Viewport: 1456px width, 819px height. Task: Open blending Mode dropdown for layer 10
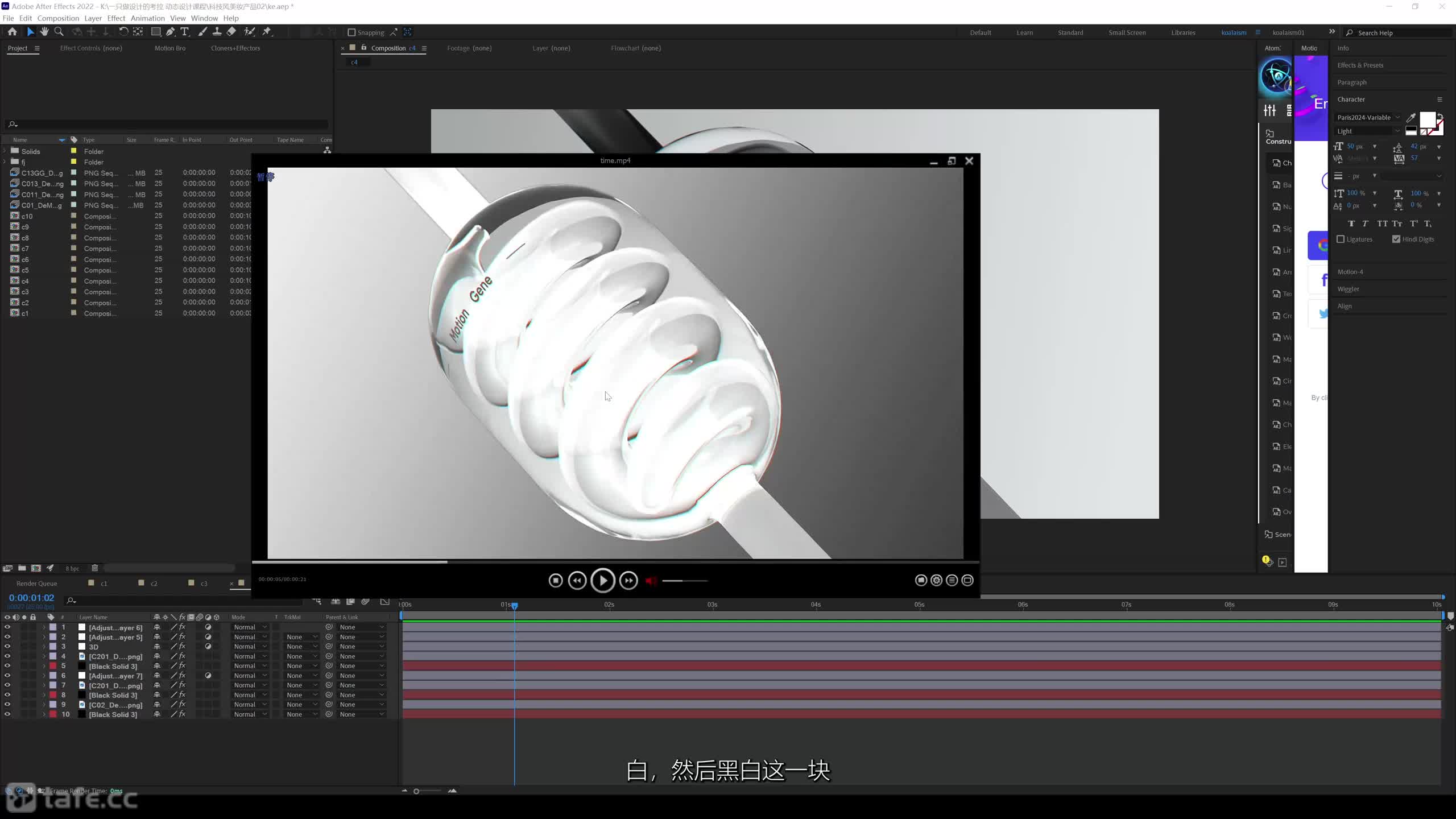coord(250,714)
